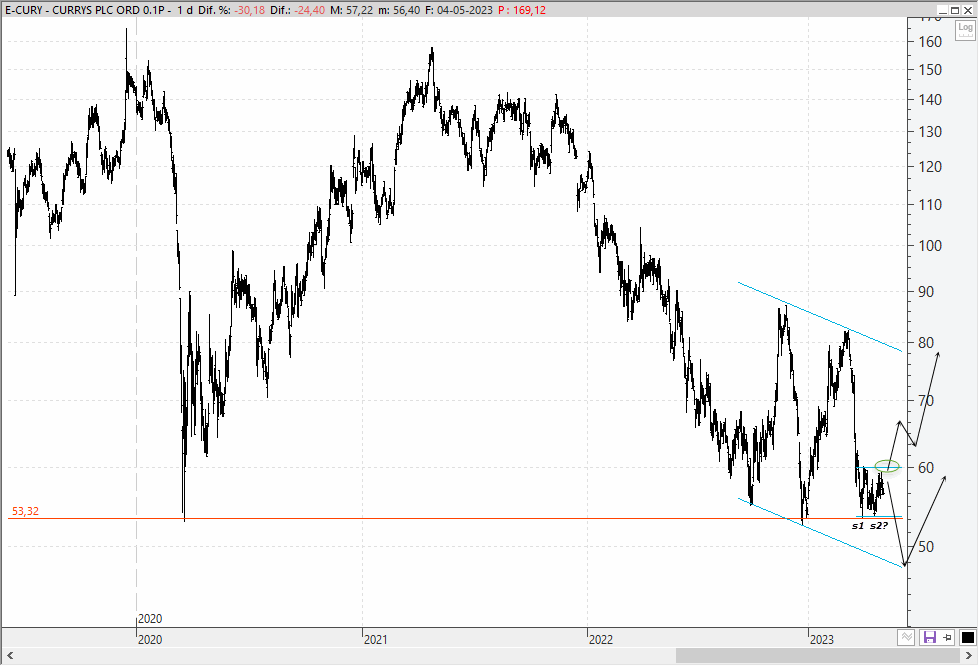Close the CURYS chart window
The width and height of the screenshot is (979, 666).
(x=967, y=10)
